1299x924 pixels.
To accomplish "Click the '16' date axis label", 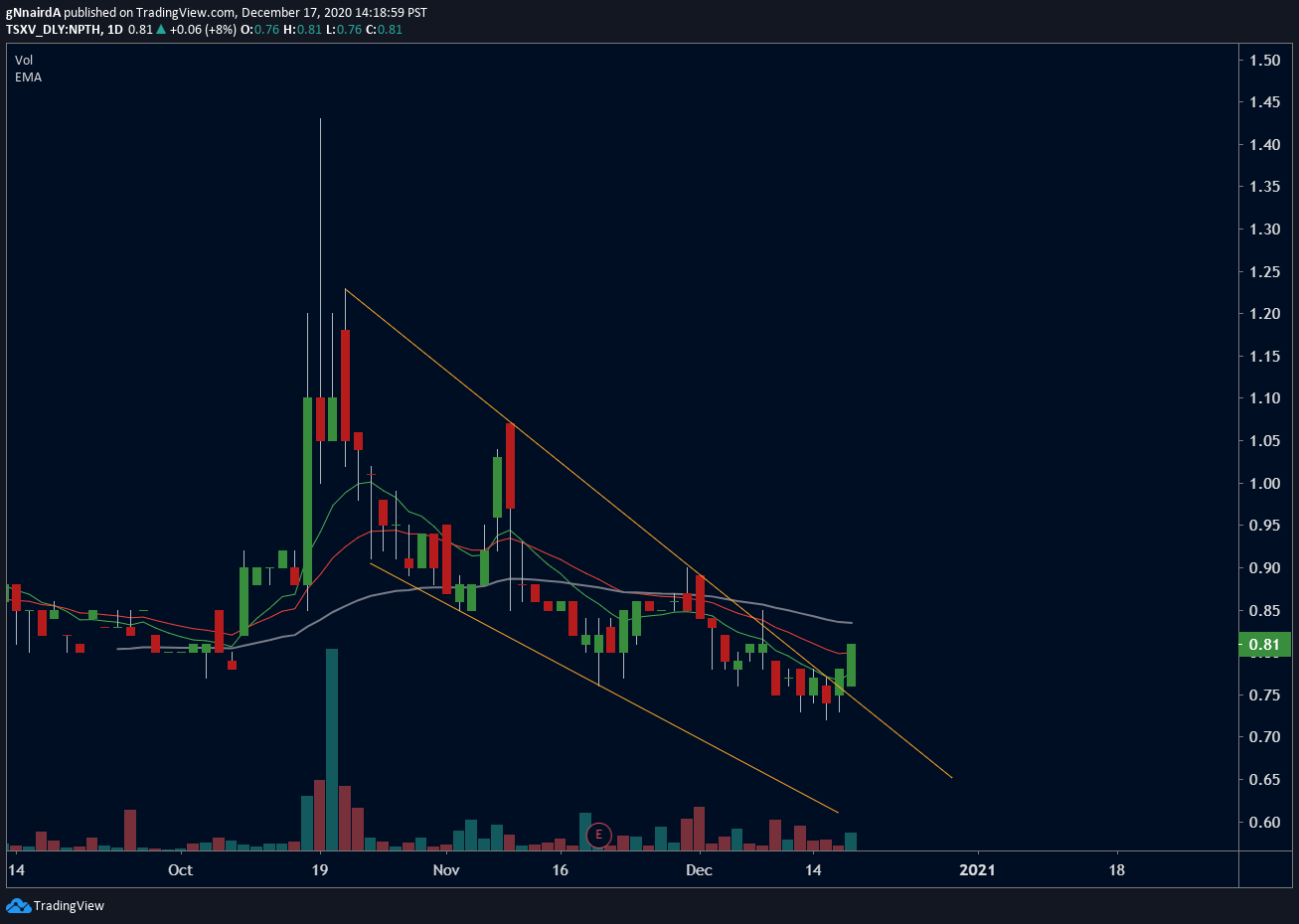I will 561,870.
